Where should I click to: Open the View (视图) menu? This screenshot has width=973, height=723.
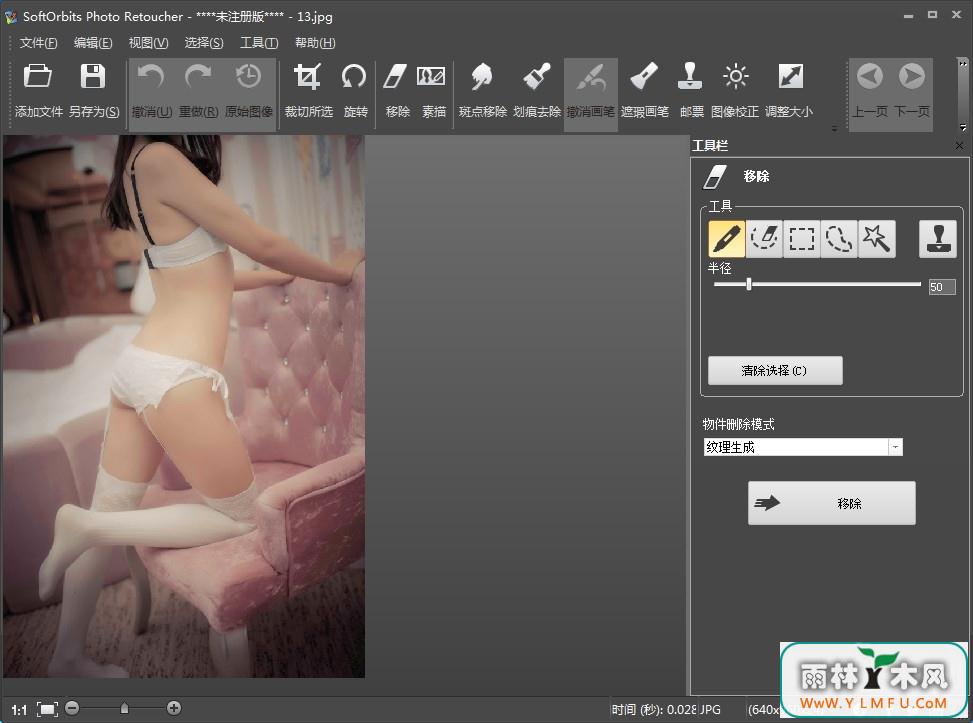point(148,42)
